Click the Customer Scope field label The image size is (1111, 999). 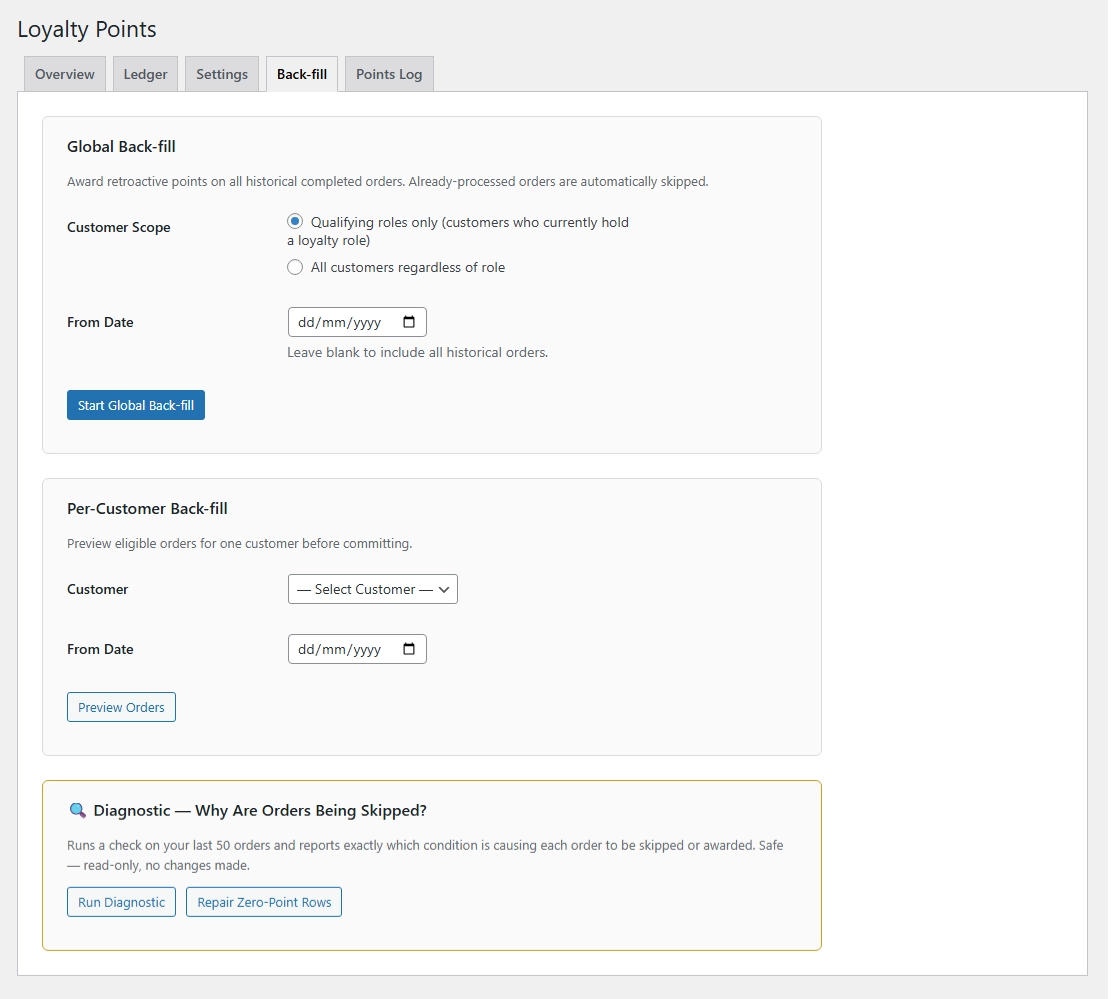[x=118, y=227]
